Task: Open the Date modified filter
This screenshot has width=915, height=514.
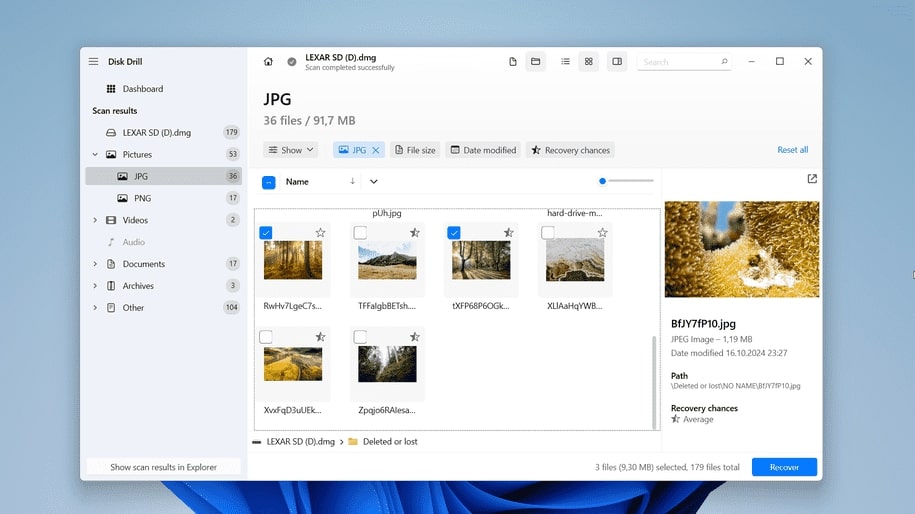Action: (x=483, y=150)
